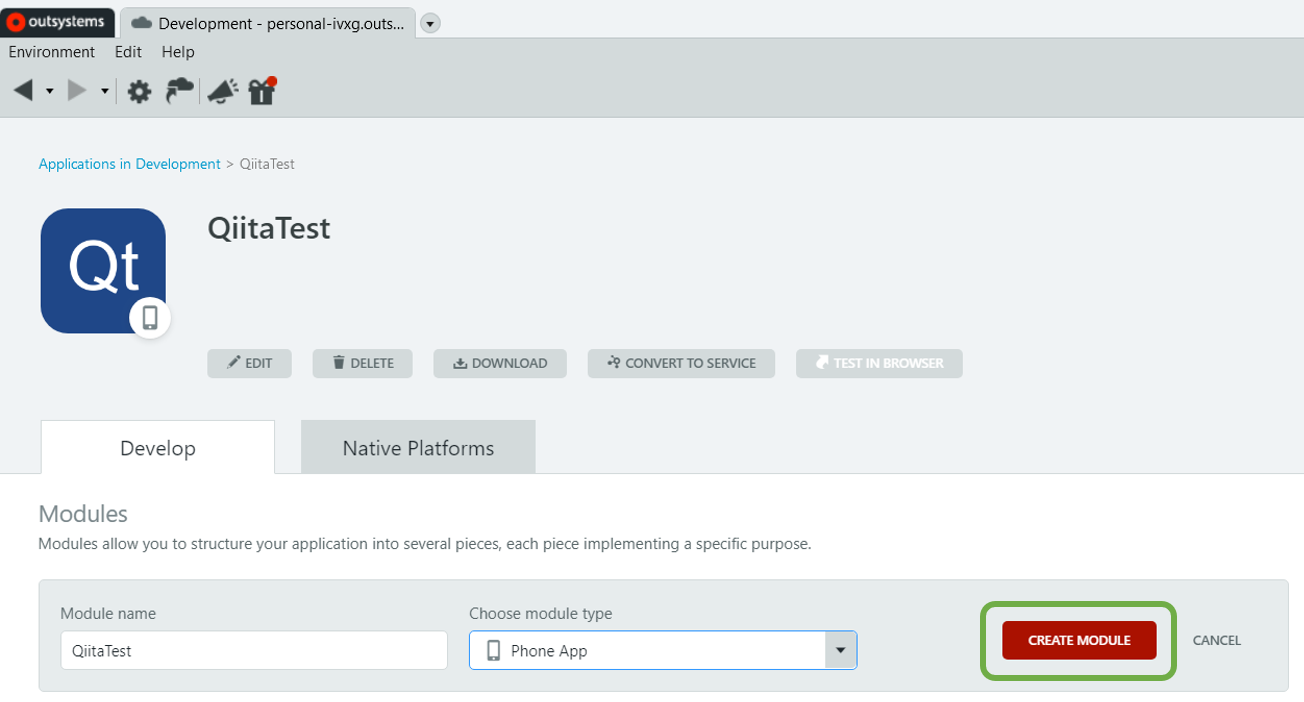Image resolution: width=1304 pixels, height=702 pixels.
Task: Open the settings gear in toolbar
Action: click(x=139, y=92)
